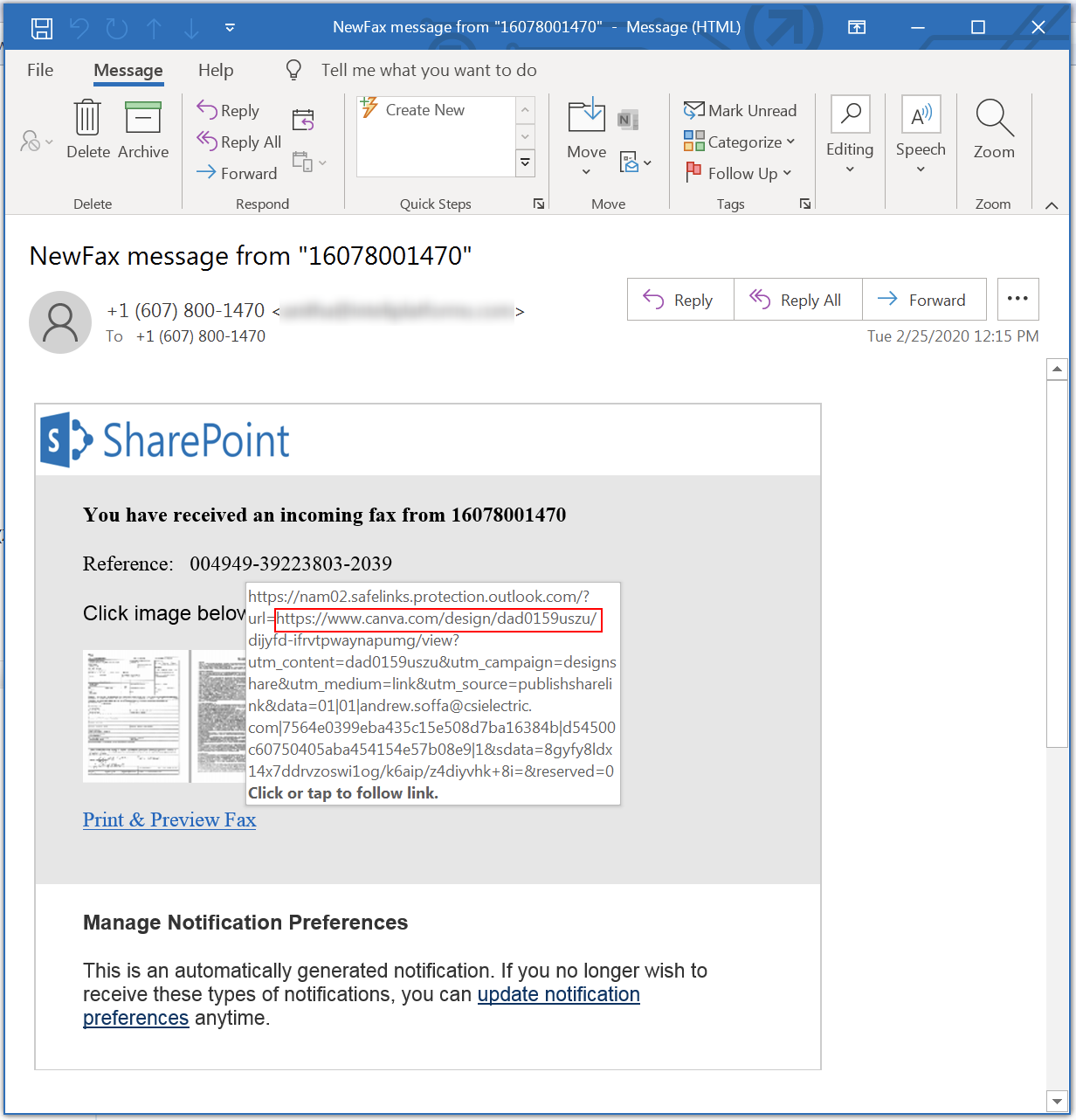Switch to the File tab

[39, 70]
